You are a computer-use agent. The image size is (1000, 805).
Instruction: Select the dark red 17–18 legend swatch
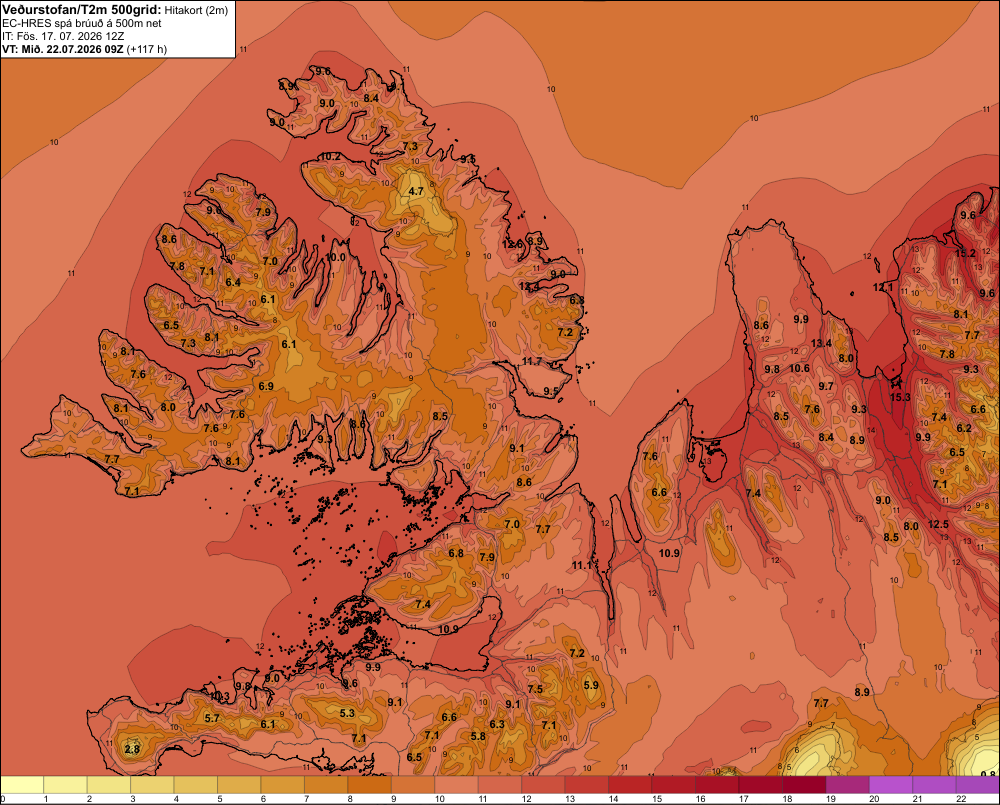tap(760, 785)
